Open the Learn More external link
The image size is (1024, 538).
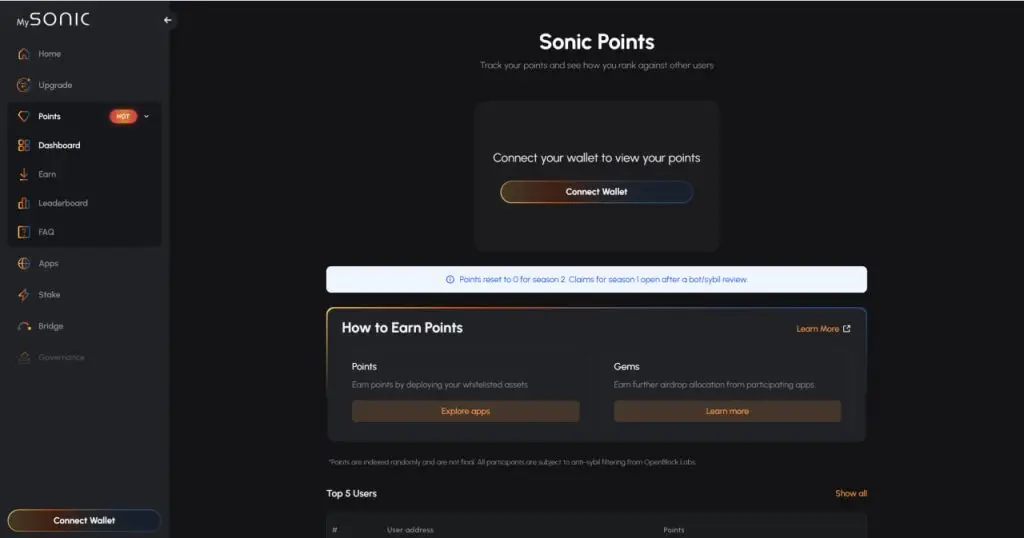tap(823, 329)
